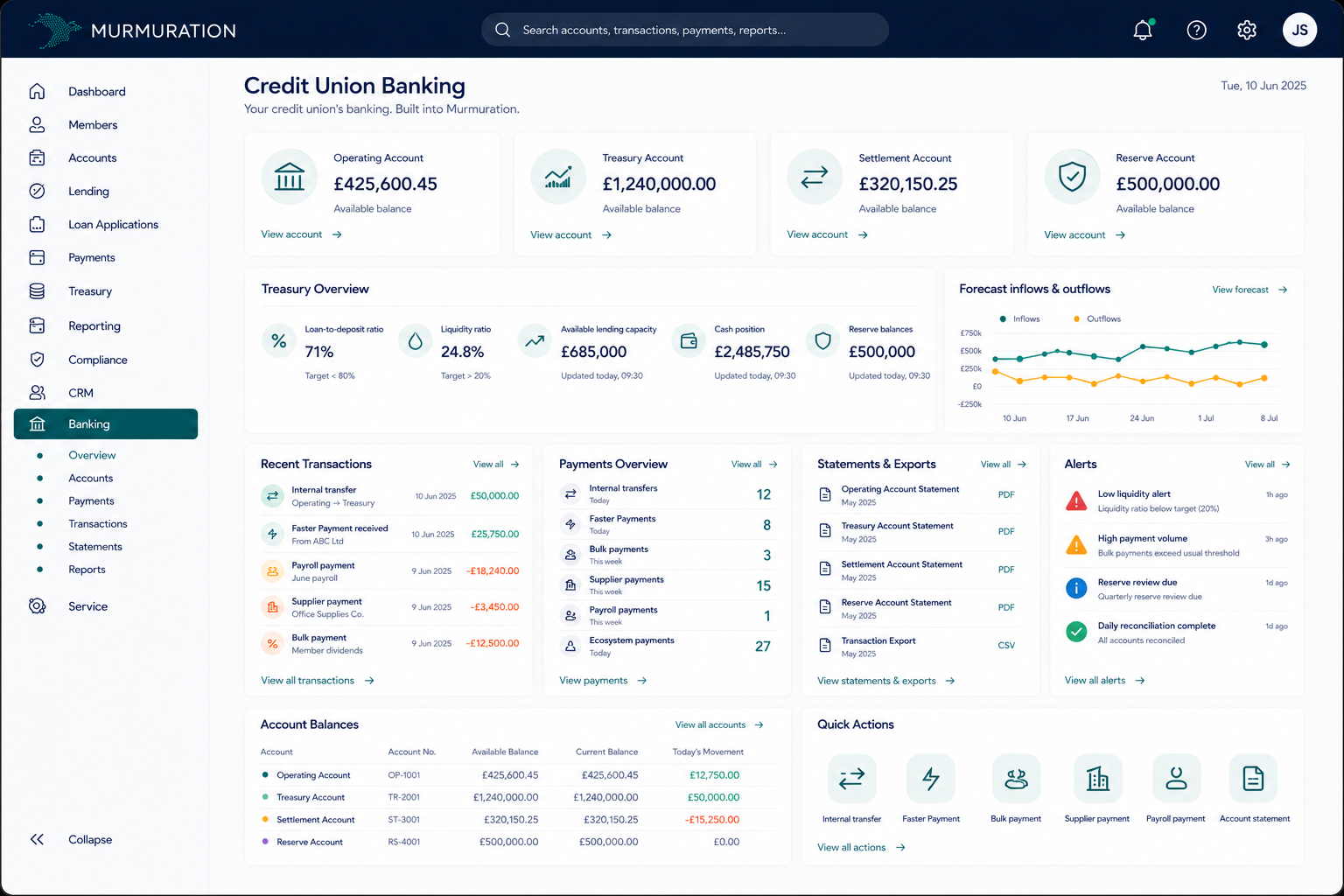Download Treasury Account Statement PDF
The height and width of the screenshot is (896, 1344).
1006,532
